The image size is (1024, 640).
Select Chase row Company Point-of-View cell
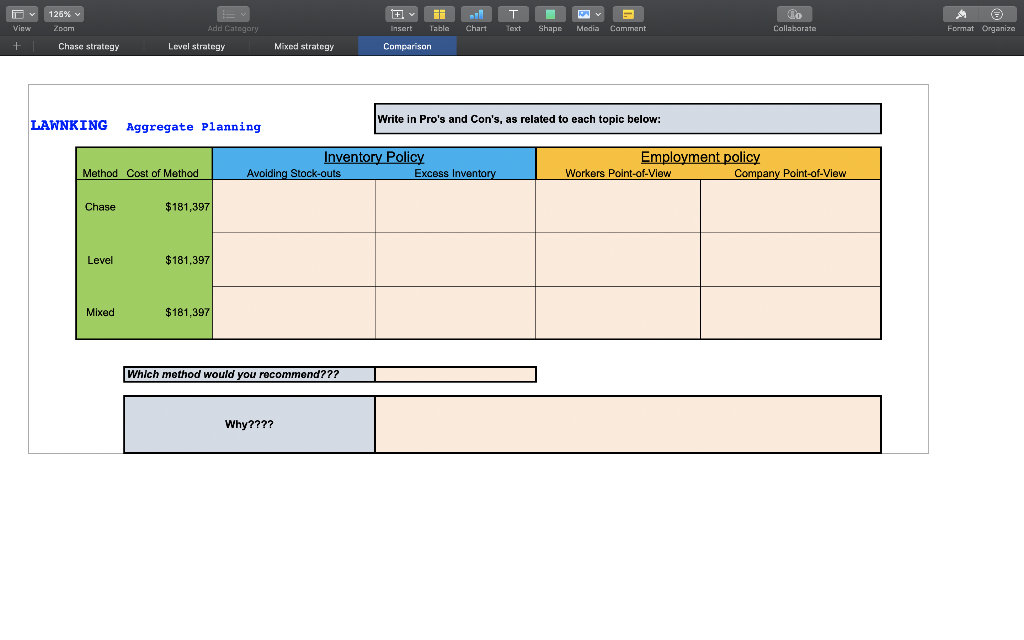[x=790, y=206]
